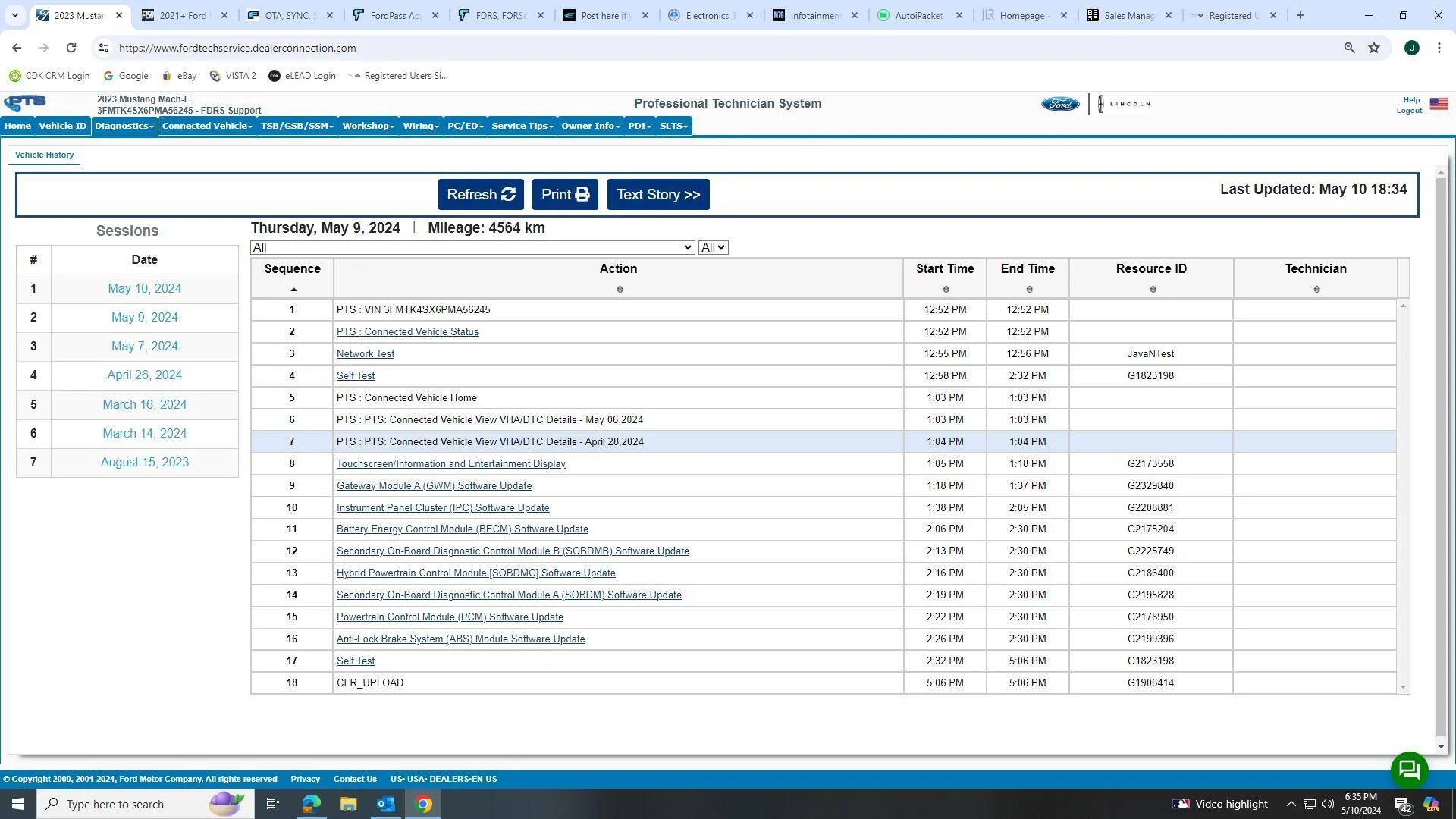Sort by the Start Time column icon

click(946, 290)
